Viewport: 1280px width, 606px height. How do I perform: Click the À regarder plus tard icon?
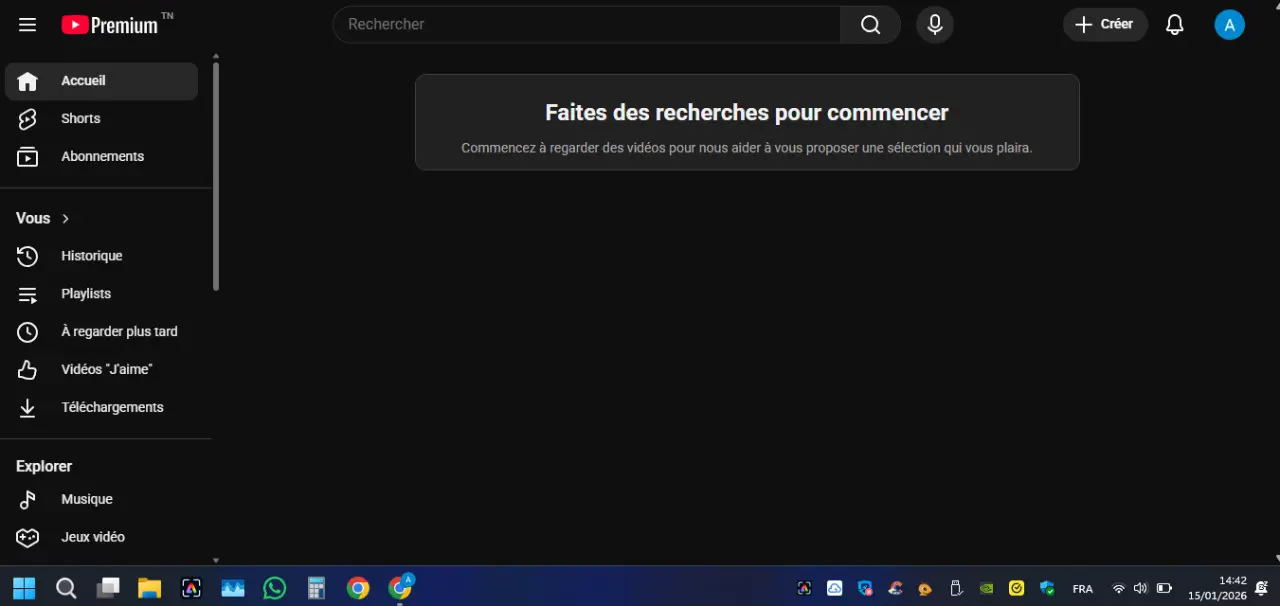point(27,332)
